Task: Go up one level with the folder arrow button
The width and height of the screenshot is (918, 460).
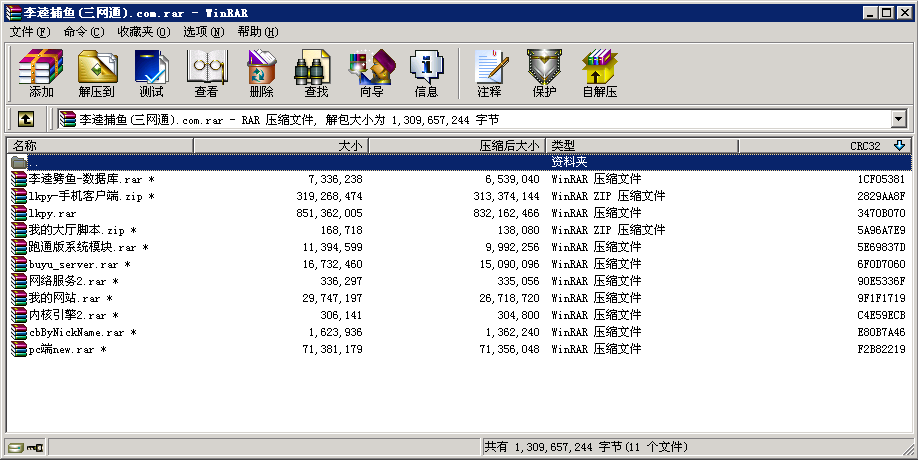Action: pyautogui.click(x=26, y=119)
